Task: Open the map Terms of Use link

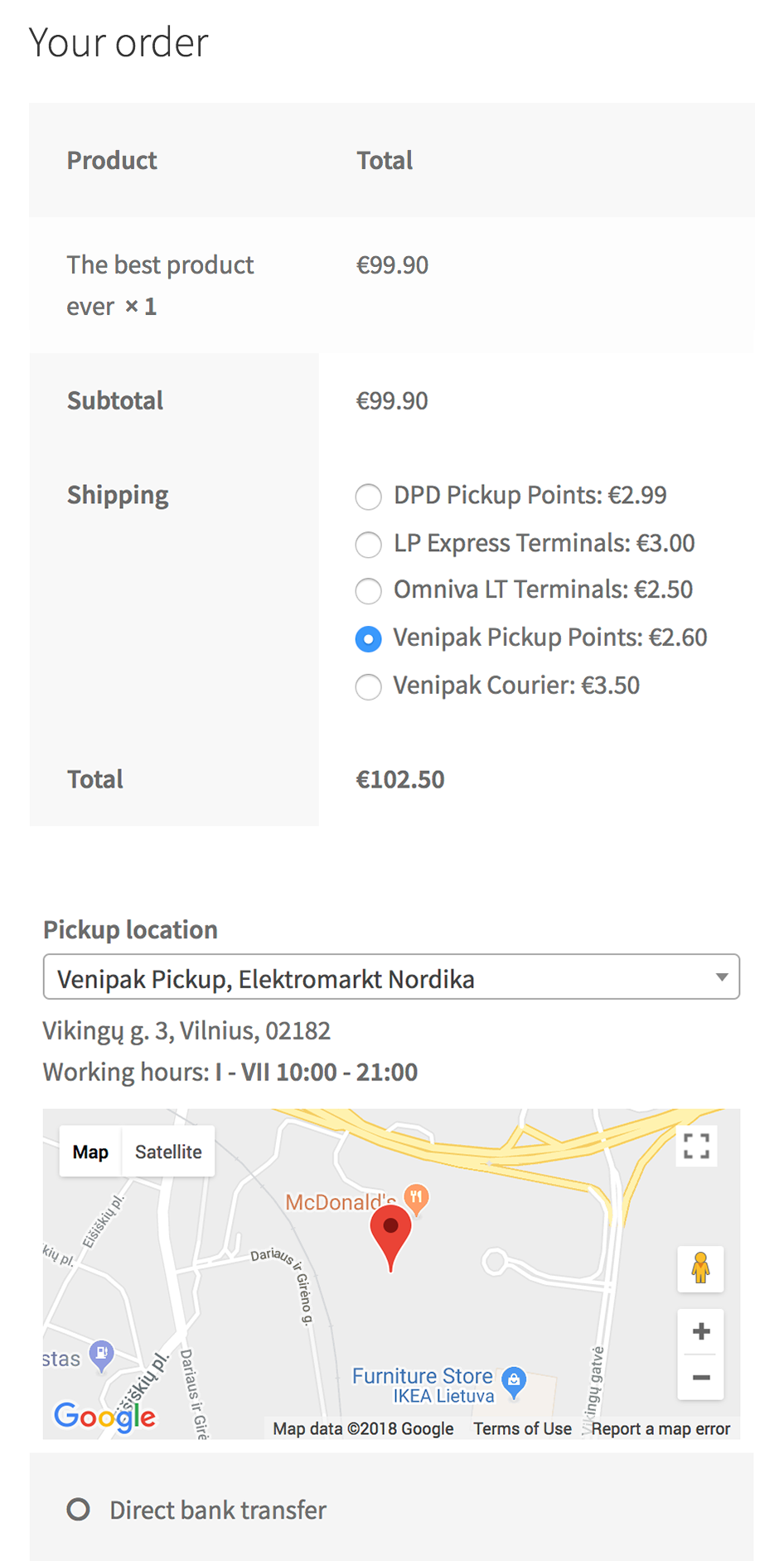Action: (522, 1428)
